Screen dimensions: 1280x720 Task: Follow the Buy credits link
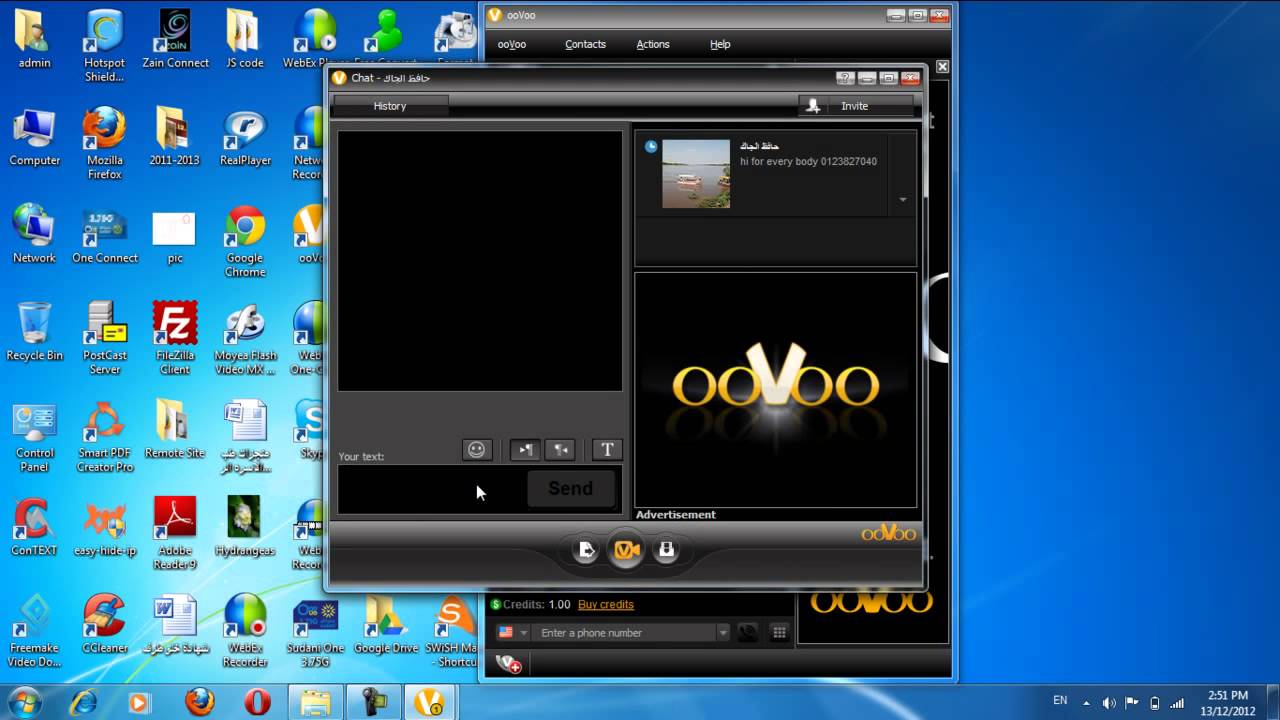[606, 604]
